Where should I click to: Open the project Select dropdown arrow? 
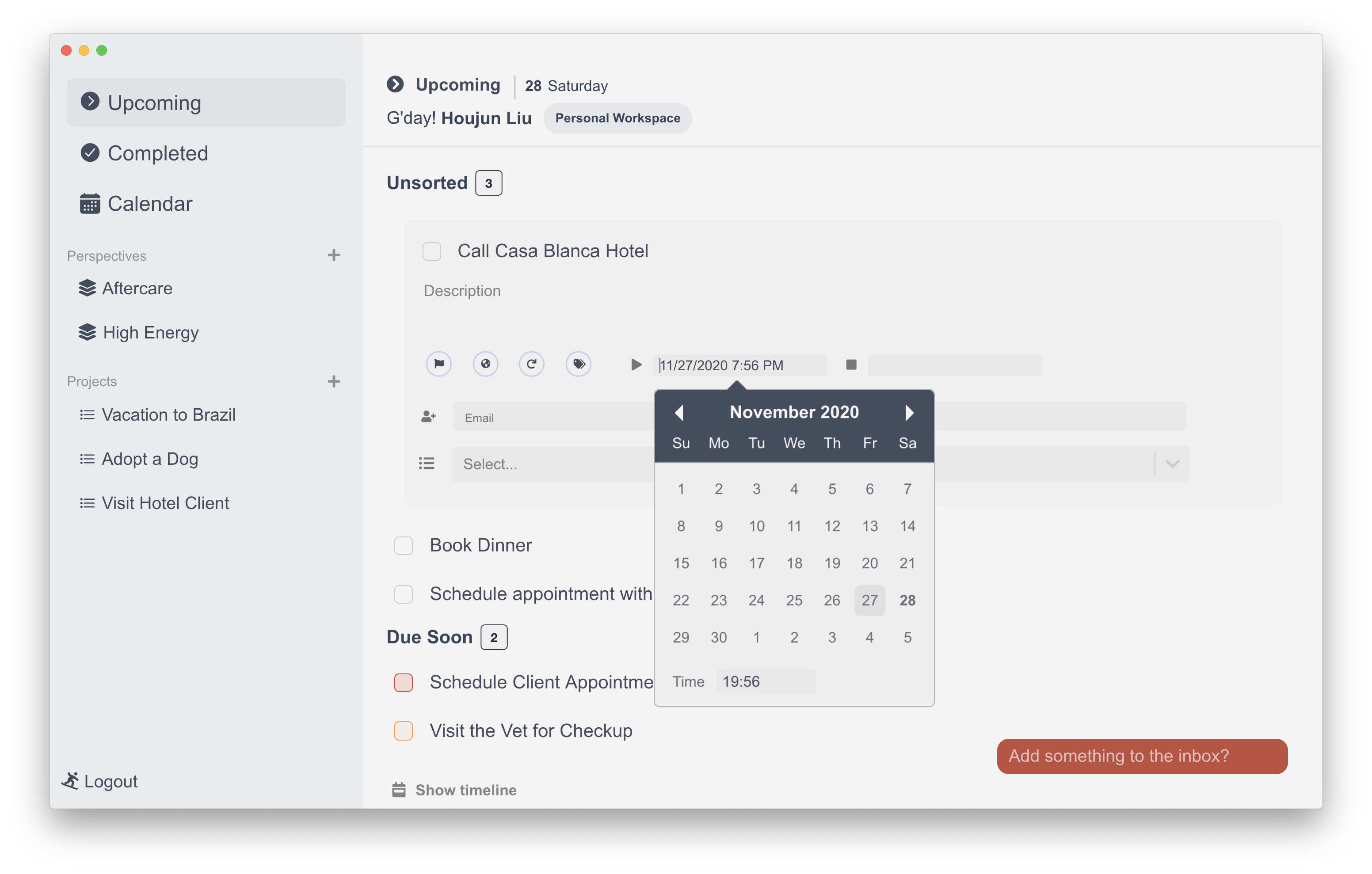[x=1172, y=464]
